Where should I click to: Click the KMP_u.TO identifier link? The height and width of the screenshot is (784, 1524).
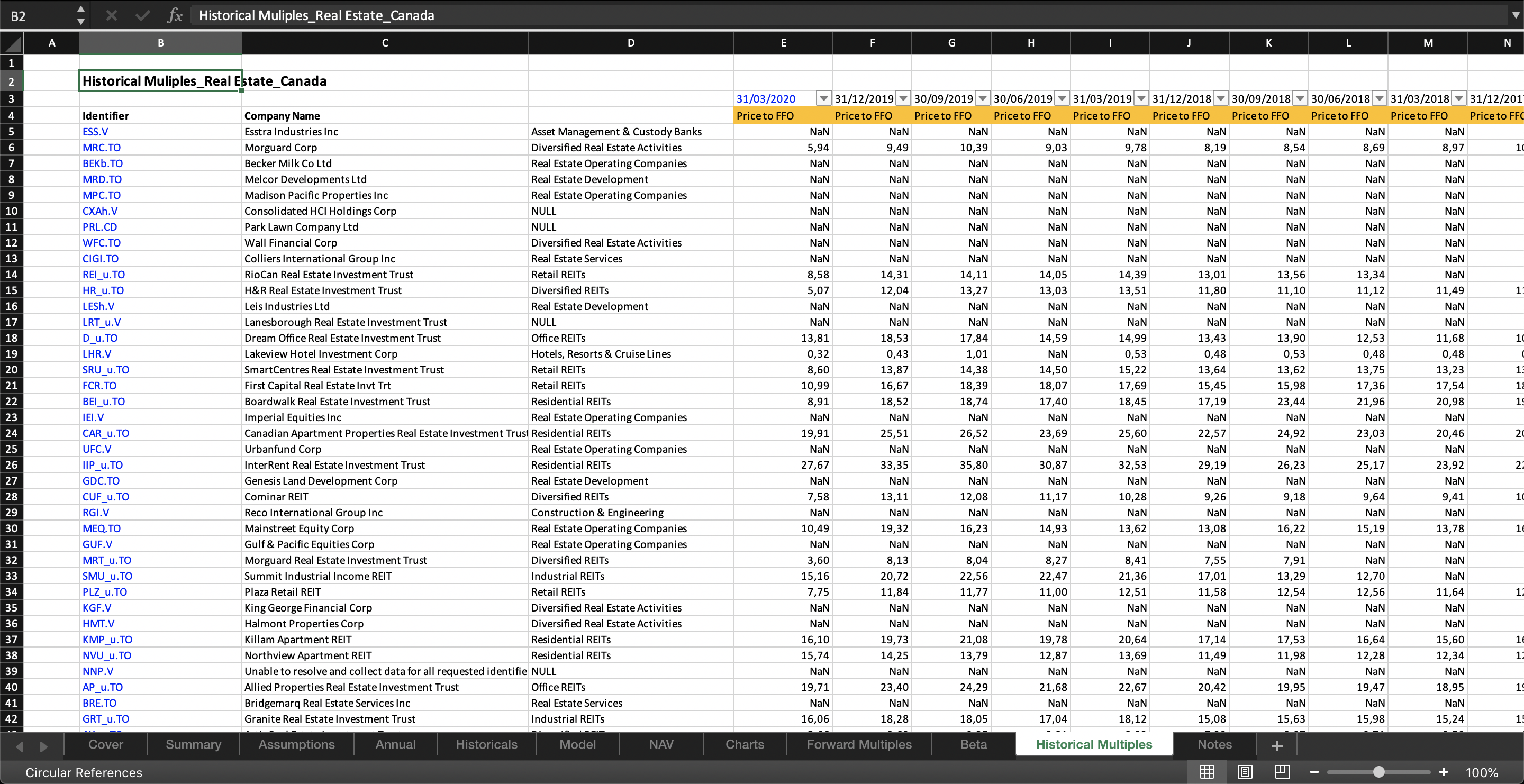point(107,640)
